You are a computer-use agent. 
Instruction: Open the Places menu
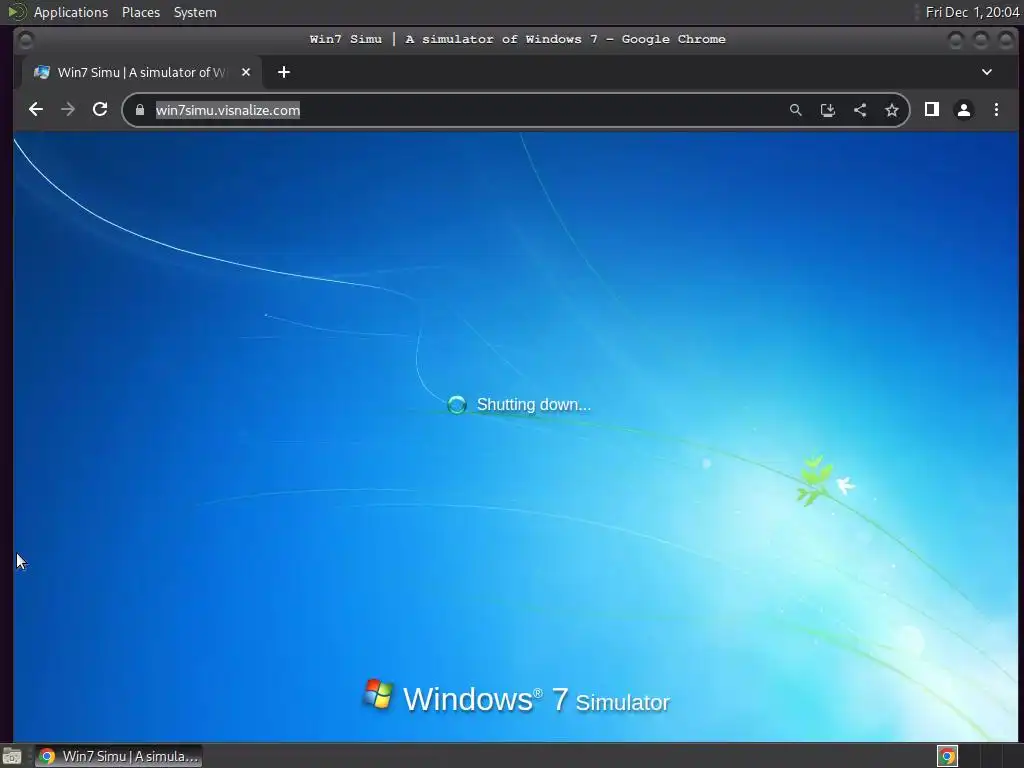coord(141,12)
